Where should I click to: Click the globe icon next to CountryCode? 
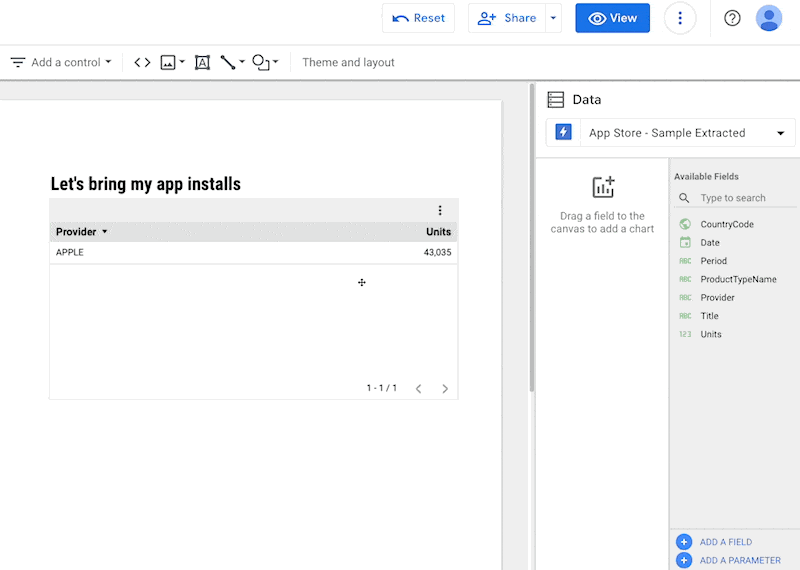(x=685, y=224)
